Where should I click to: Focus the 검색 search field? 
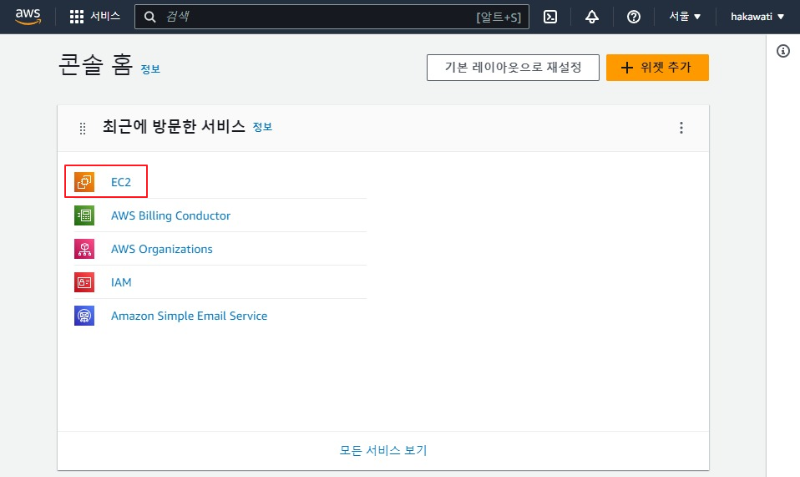332,17
